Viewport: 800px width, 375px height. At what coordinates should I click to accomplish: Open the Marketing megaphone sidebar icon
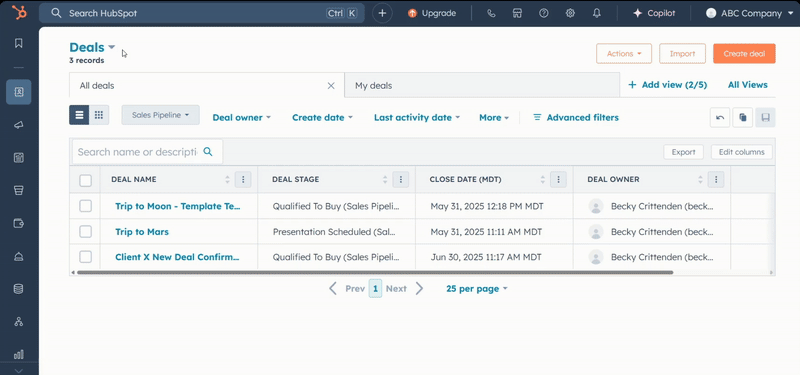[x=19, y=125]
